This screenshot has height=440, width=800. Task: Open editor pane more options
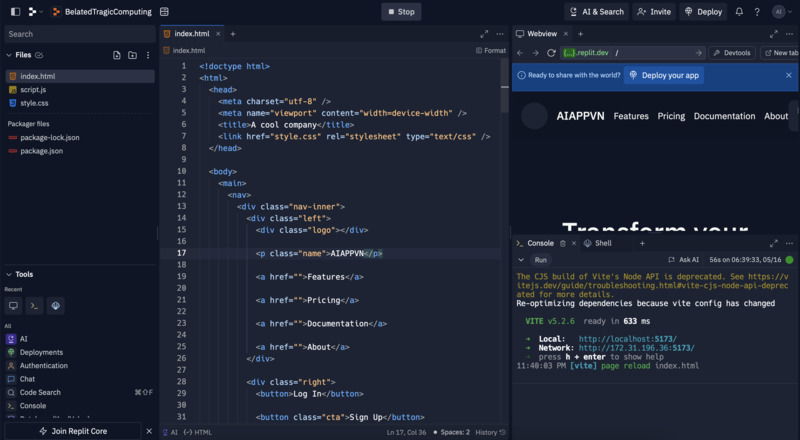point(500,34)
